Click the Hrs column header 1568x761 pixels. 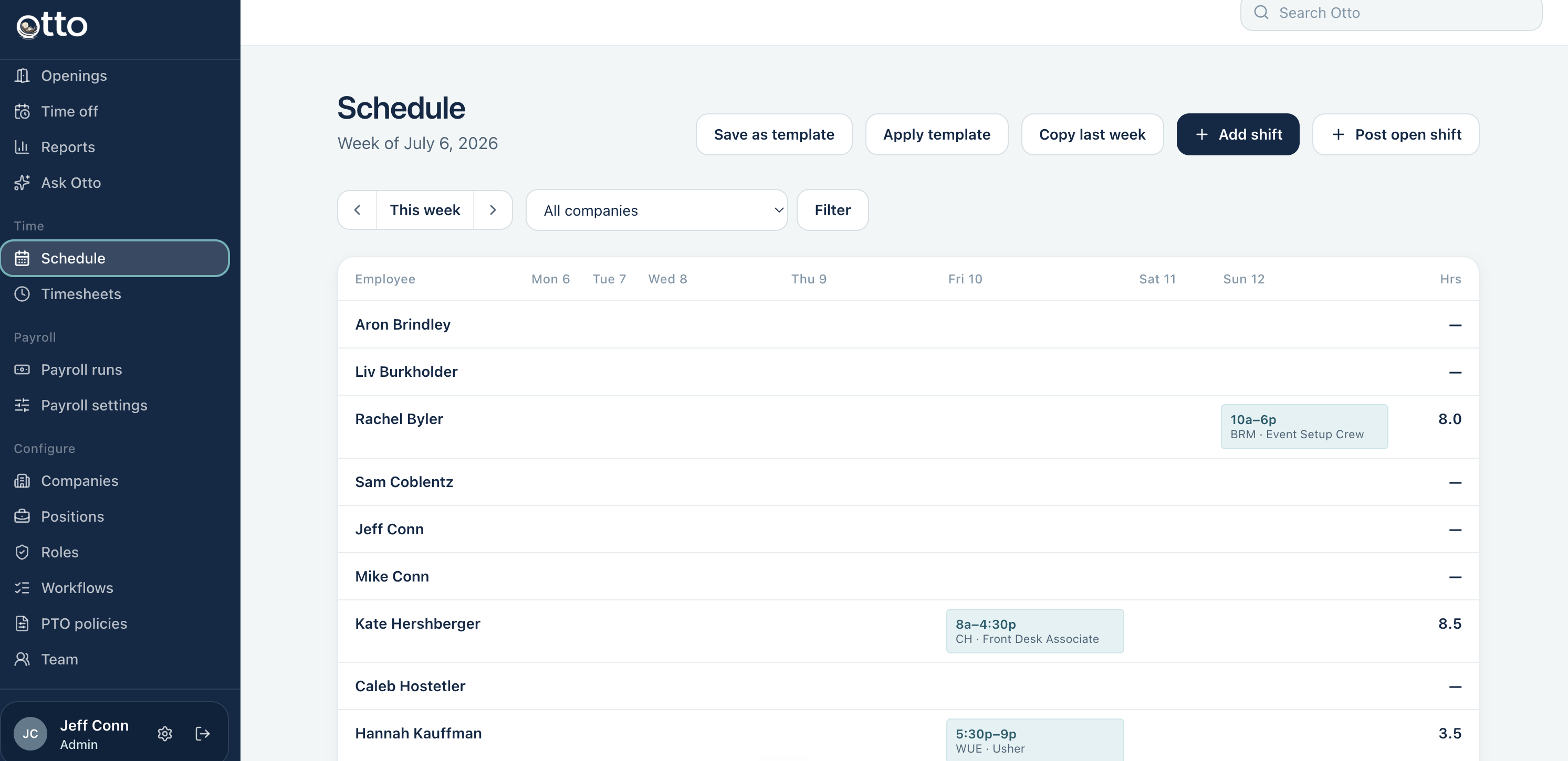point(1450,279)
